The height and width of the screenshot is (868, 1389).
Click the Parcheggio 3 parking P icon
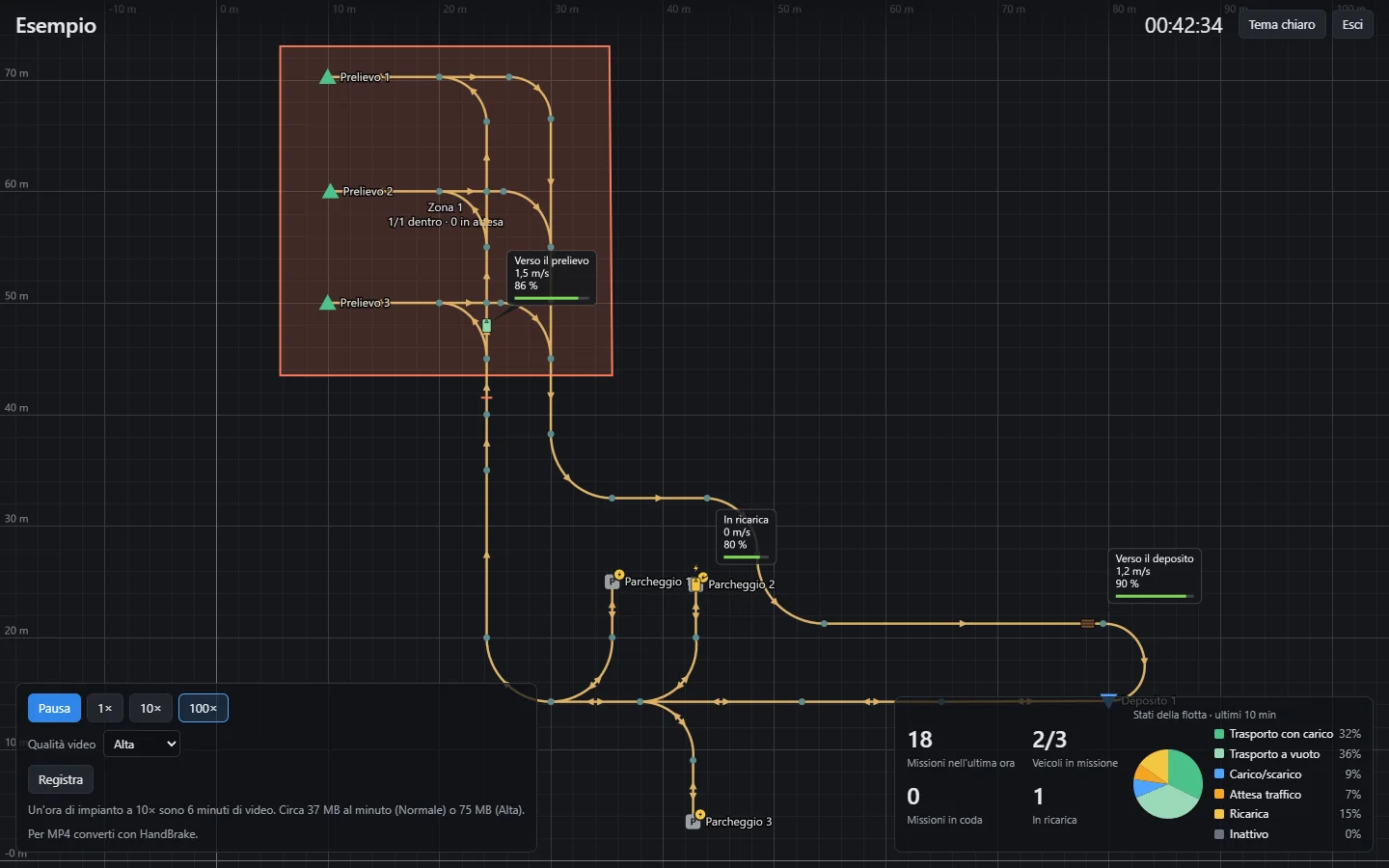[x=693, y=822]
